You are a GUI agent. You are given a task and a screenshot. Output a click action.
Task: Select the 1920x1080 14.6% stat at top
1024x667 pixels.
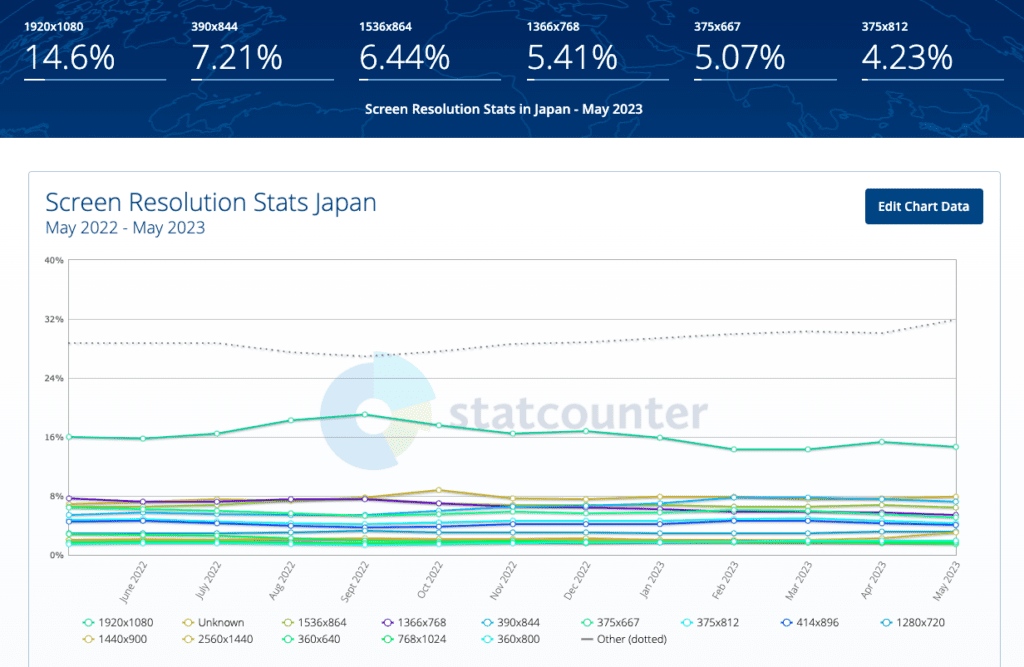[x=69, y=58]
